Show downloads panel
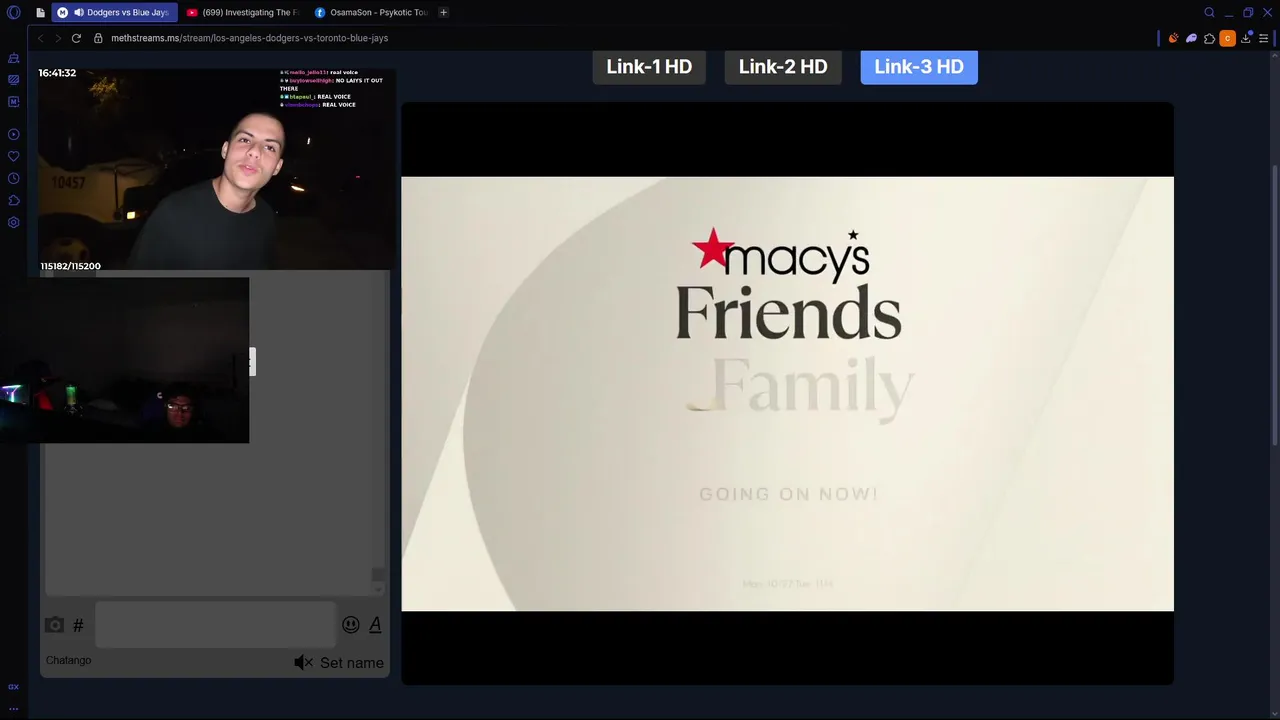The image size is (1280, 720). point(1246,38)
